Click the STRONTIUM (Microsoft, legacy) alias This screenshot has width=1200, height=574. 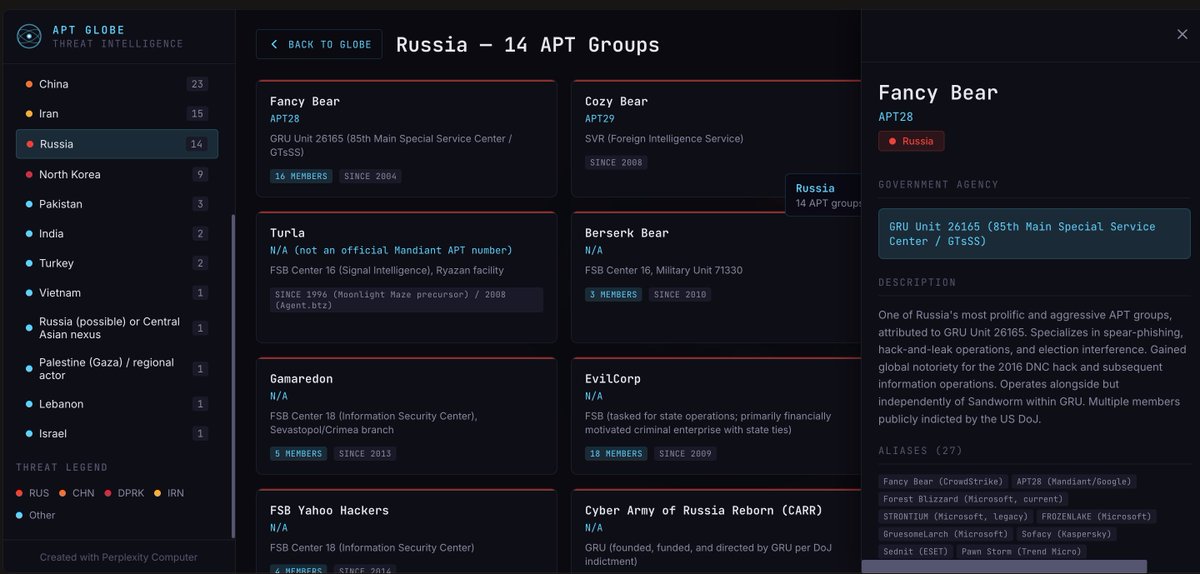[956, 517]
